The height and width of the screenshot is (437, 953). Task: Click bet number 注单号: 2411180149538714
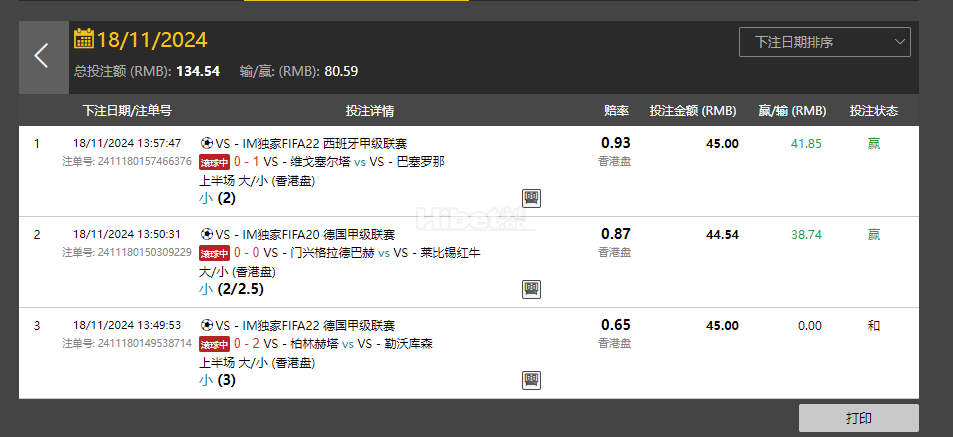point(127,343)
